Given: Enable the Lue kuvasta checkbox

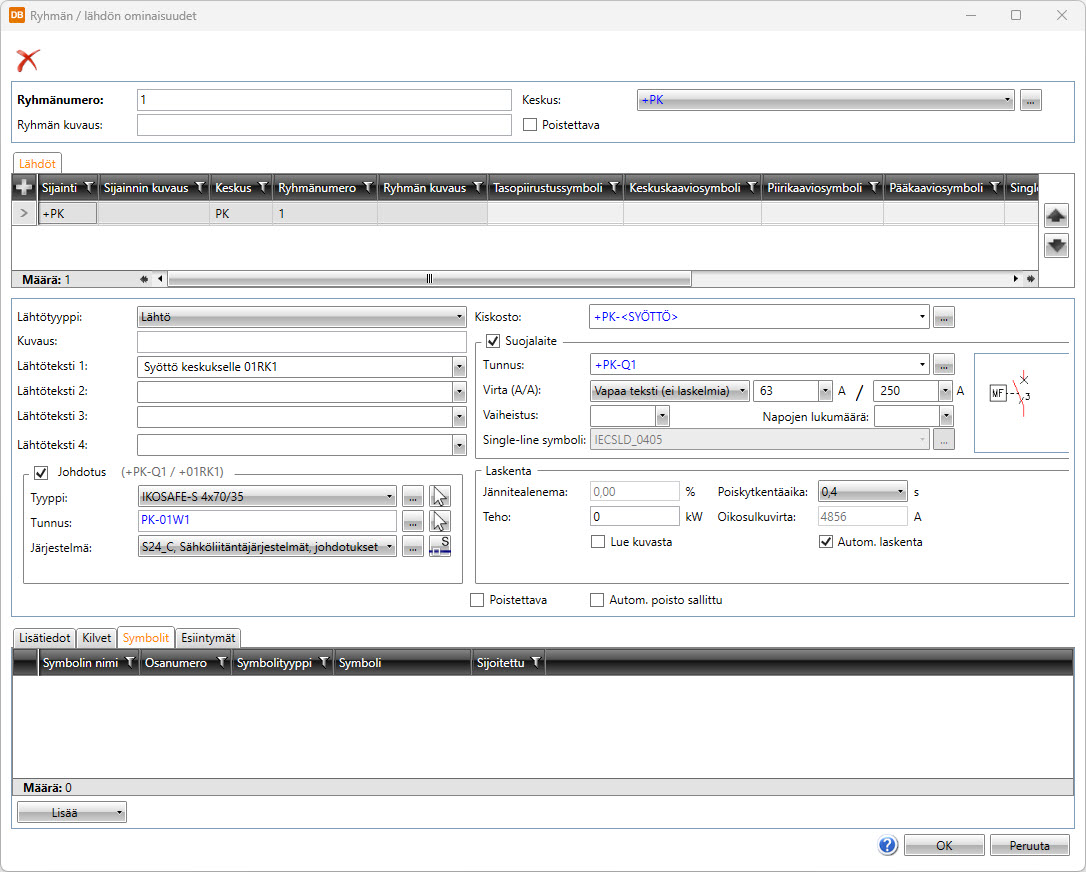Looking at the screenshot, I should click(598, 542).
